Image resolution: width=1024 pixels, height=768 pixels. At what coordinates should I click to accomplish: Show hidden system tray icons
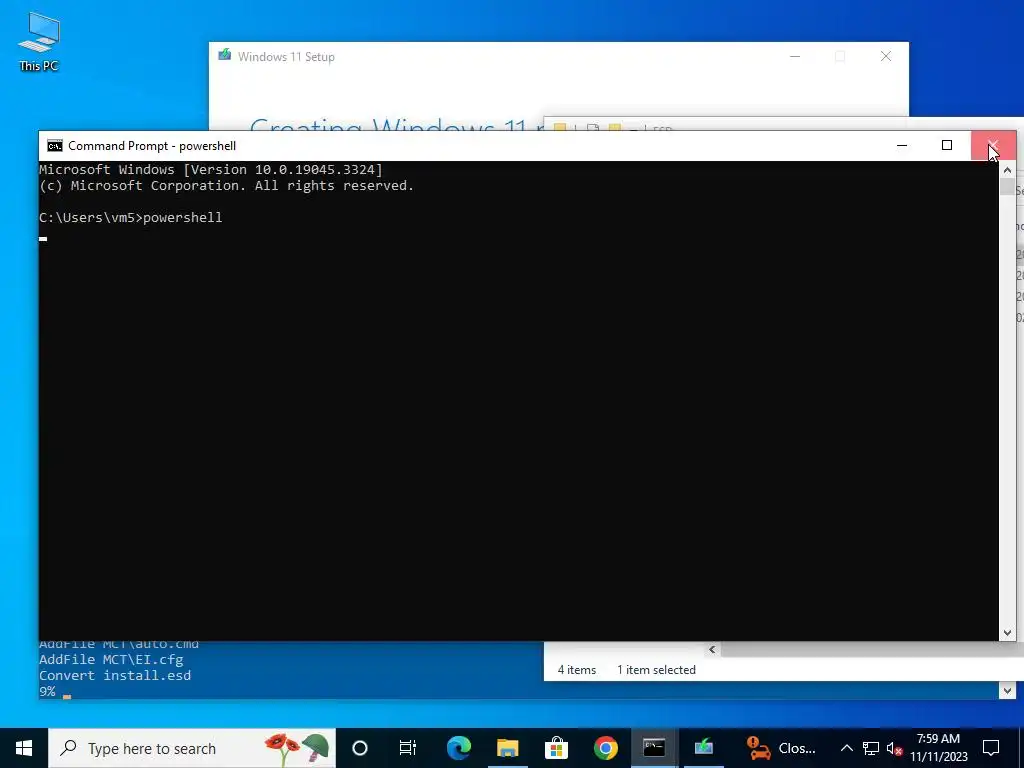pos(846,748)
